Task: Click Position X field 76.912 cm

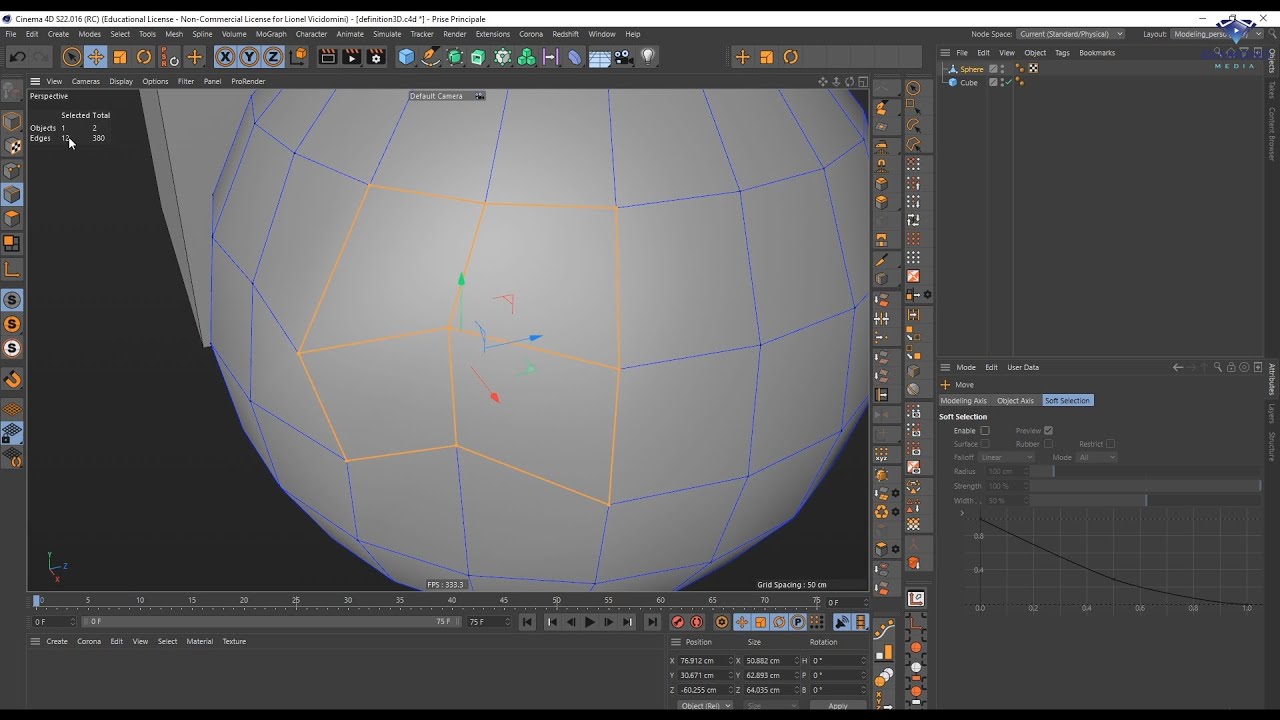Action: point(703,661)
